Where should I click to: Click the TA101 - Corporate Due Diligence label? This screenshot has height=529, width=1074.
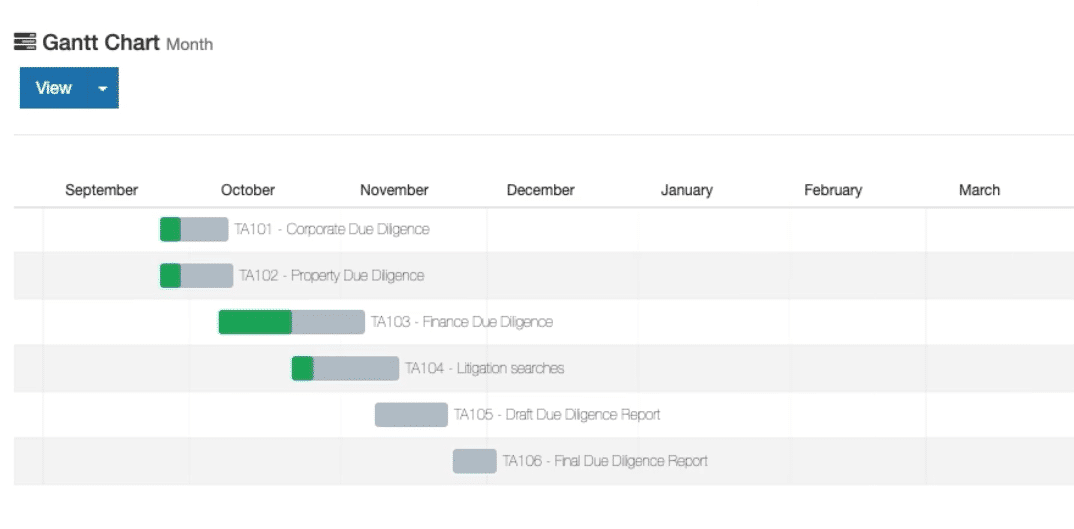pyautogui.click(x=332, y=229)
